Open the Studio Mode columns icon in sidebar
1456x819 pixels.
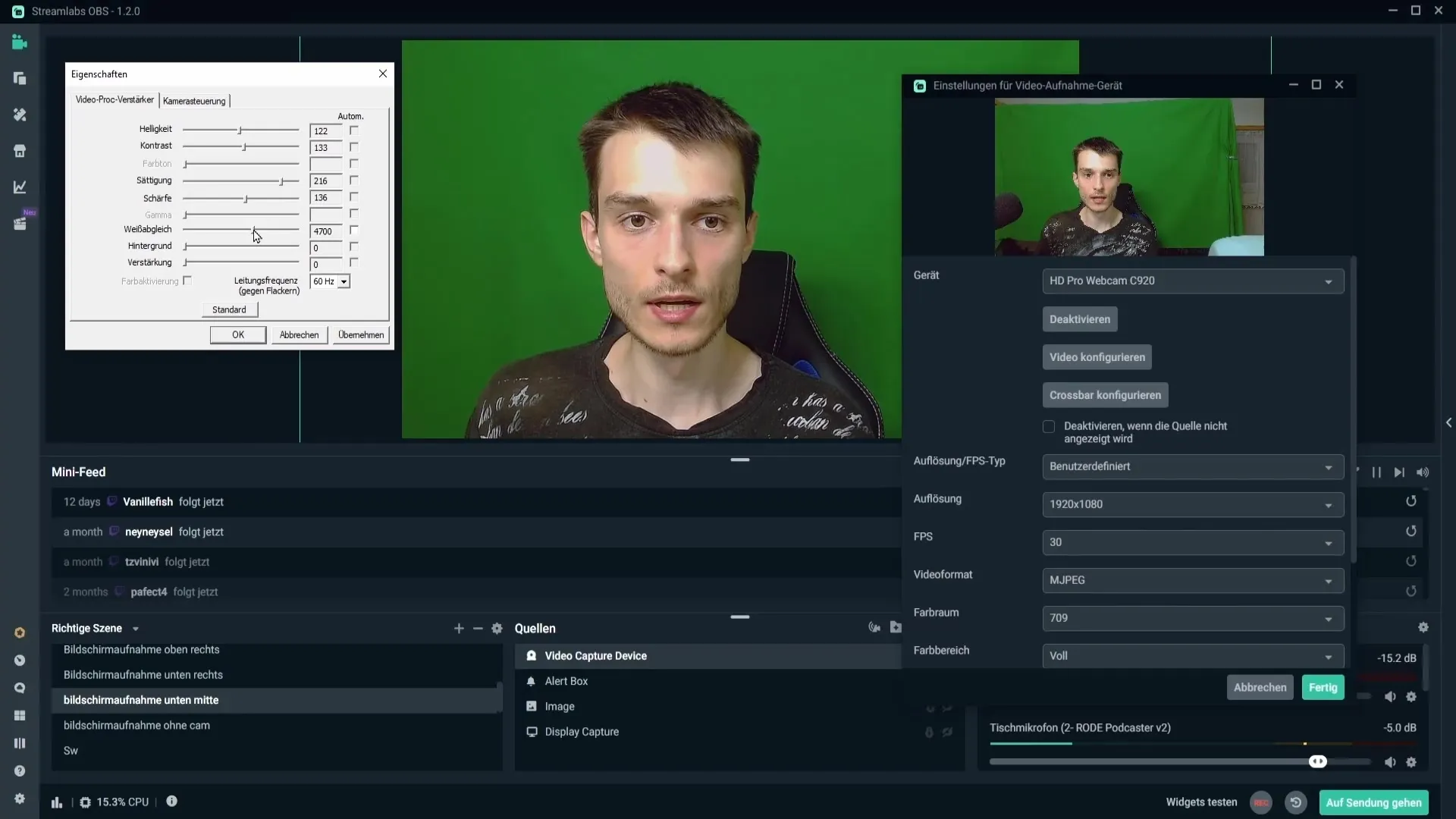pos(20,743)
